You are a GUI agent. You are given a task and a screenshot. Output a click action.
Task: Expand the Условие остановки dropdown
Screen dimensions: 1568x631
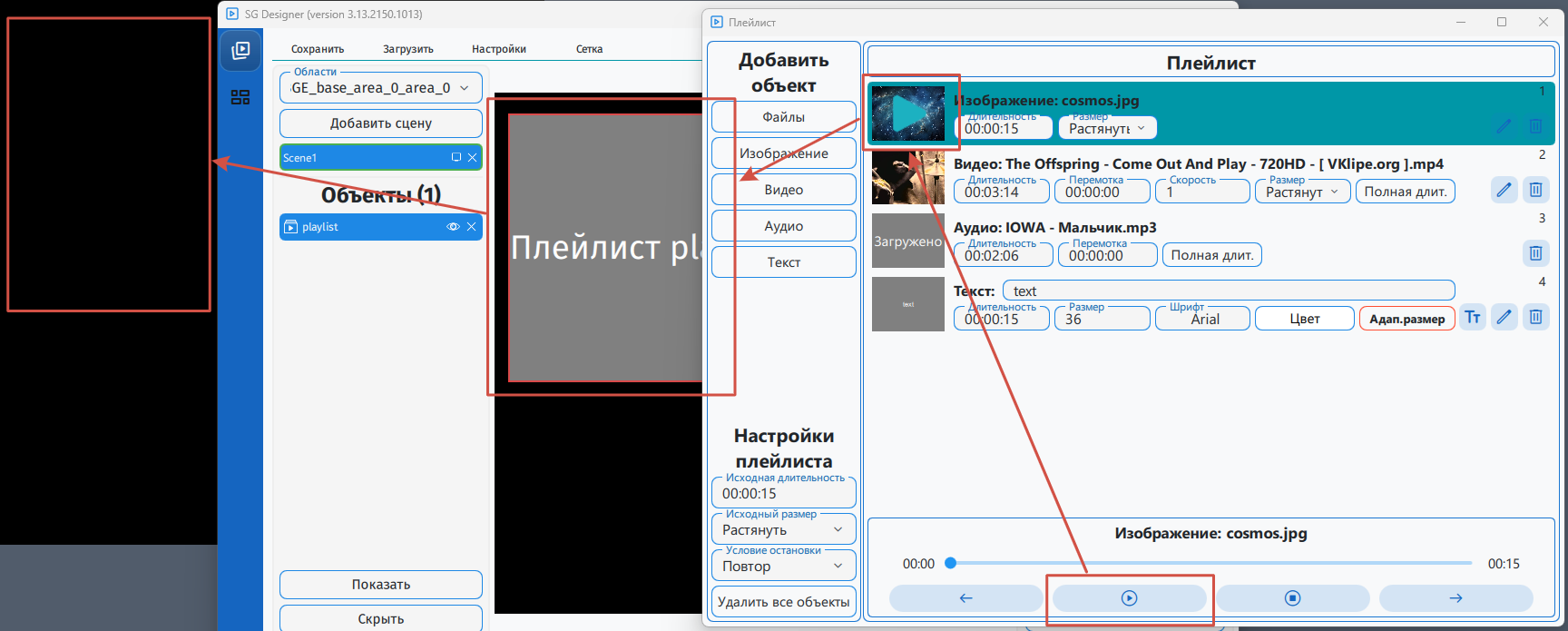point(783,567)
